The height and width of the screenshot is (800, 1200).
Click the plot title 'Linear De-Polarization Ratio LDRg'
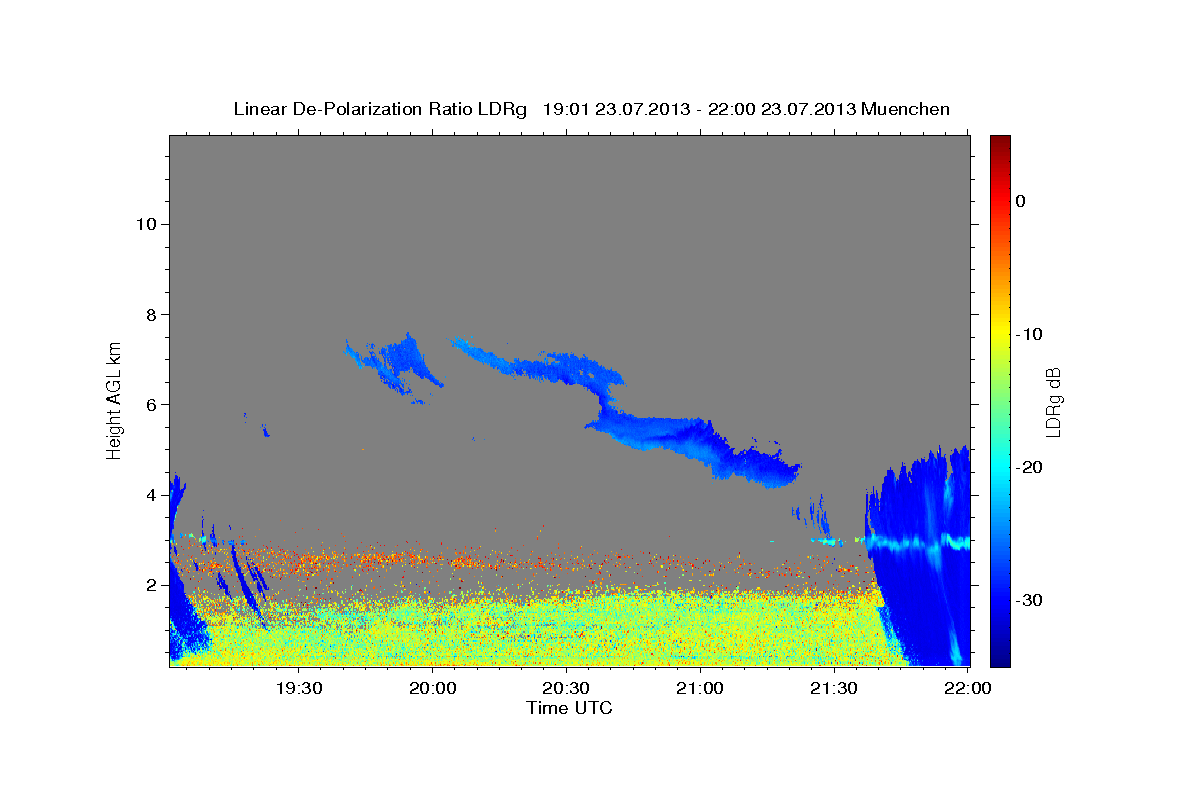[379, 109]
